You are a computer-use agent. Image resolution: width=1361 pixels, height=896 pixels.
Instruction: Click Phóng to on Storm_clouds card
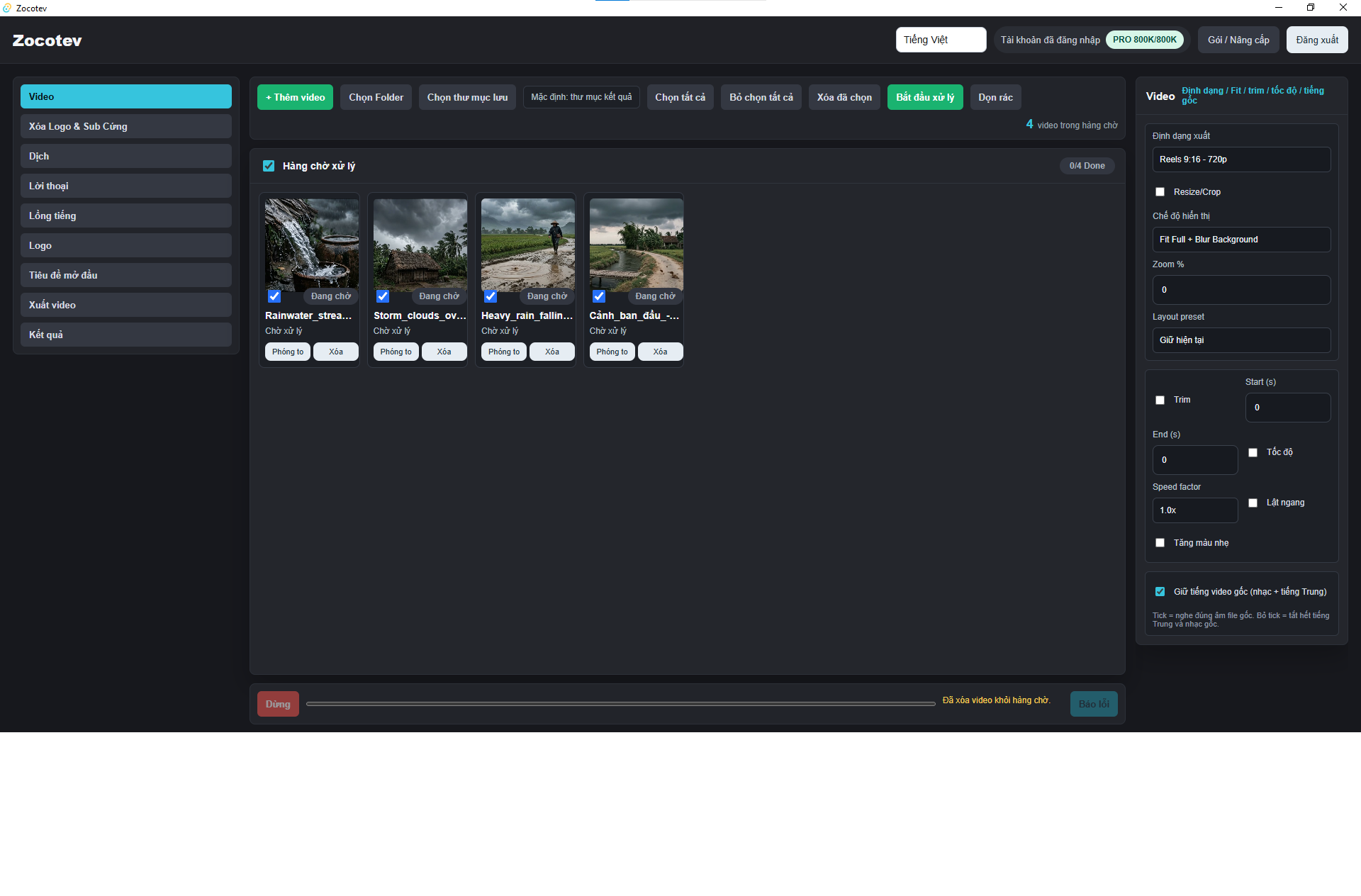396,352
